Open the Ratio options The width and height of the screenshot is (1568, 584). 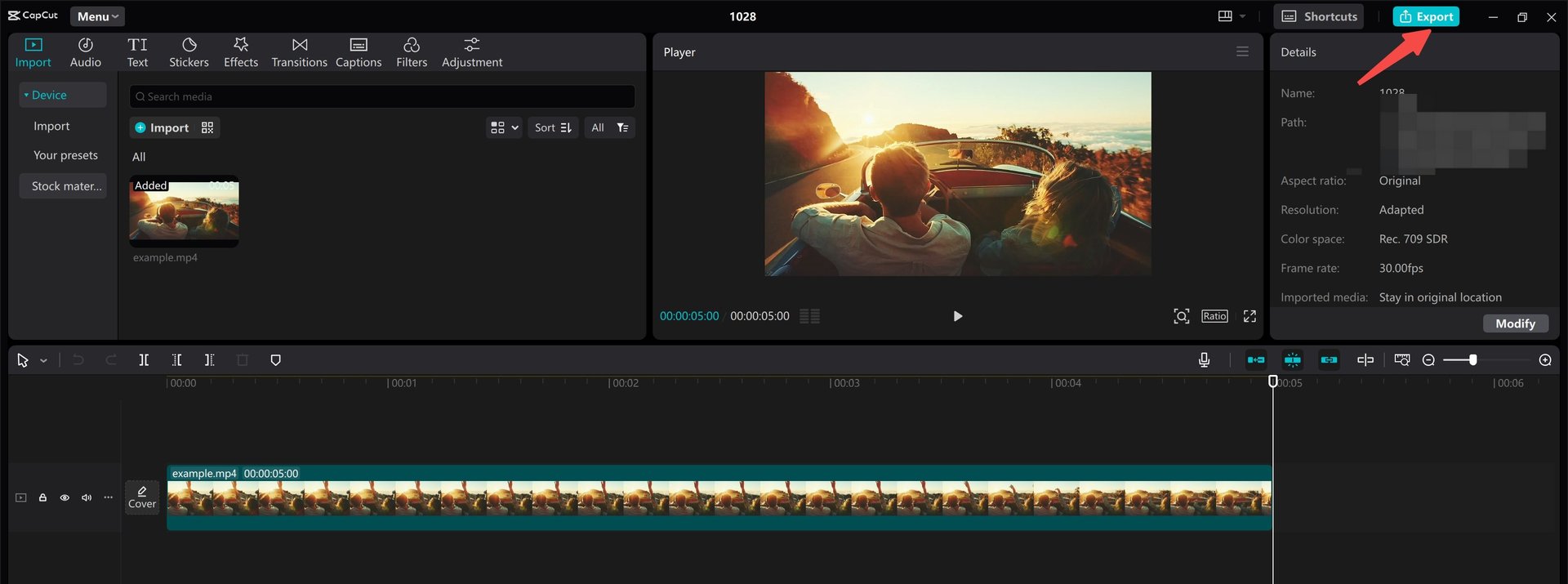coord(1214,316)
